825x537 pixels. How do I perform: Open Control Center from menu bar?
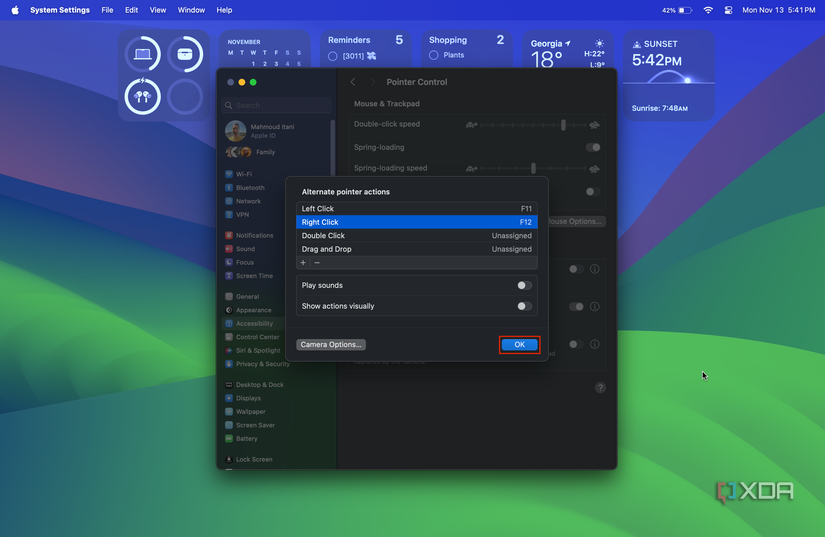coord(728,10)
